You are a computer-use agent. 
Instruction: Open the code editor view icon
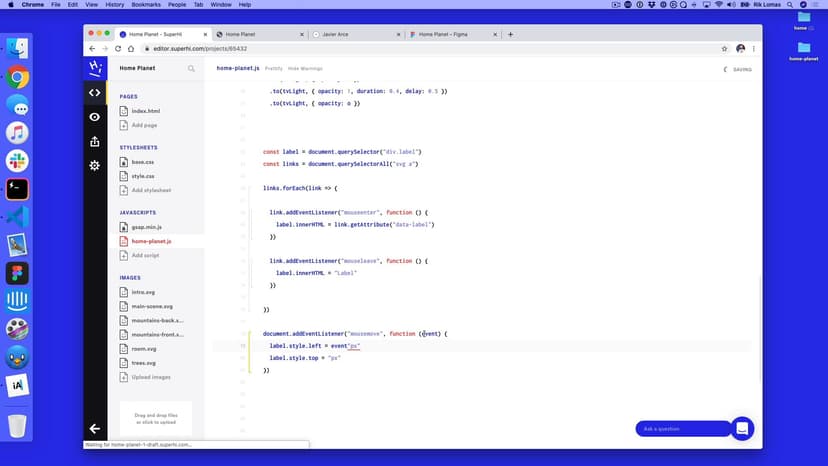point(94,93)
